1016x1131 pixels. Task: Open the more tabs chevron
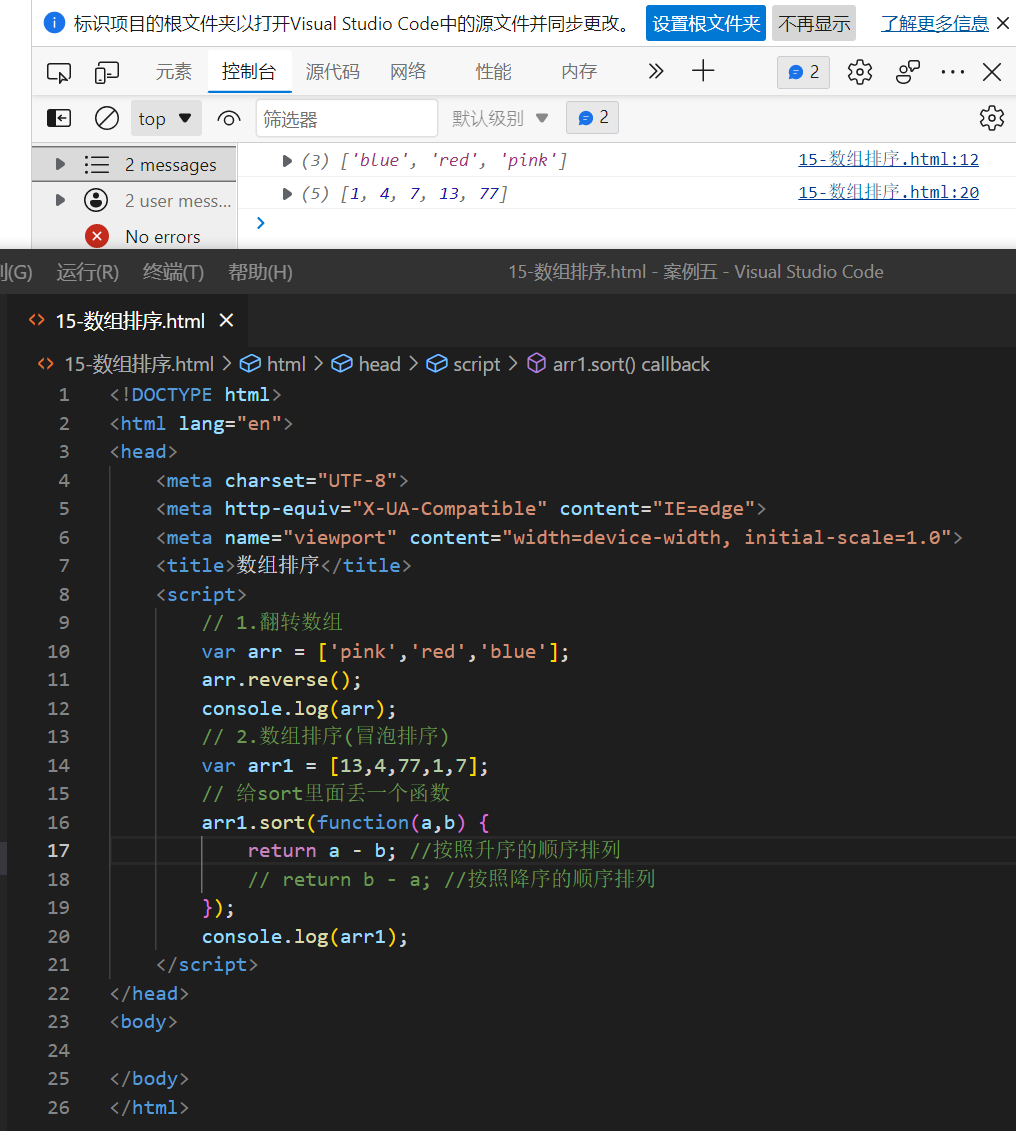(656, 71)
